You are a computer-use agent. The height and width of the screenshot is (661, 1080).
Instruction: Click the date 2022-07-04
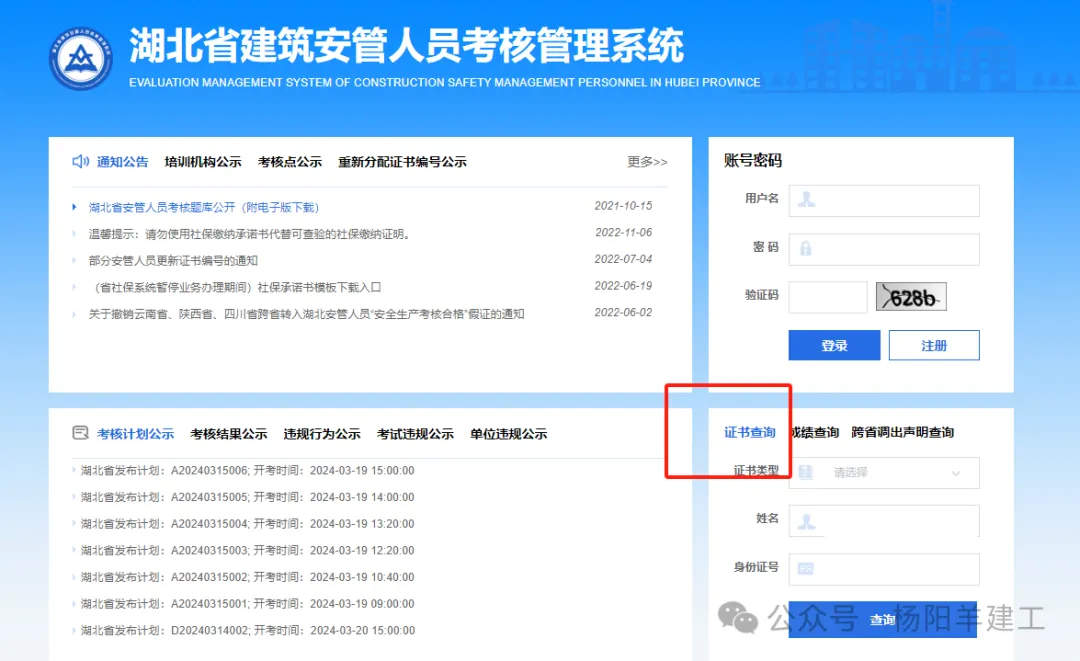(x=623, y=259)
